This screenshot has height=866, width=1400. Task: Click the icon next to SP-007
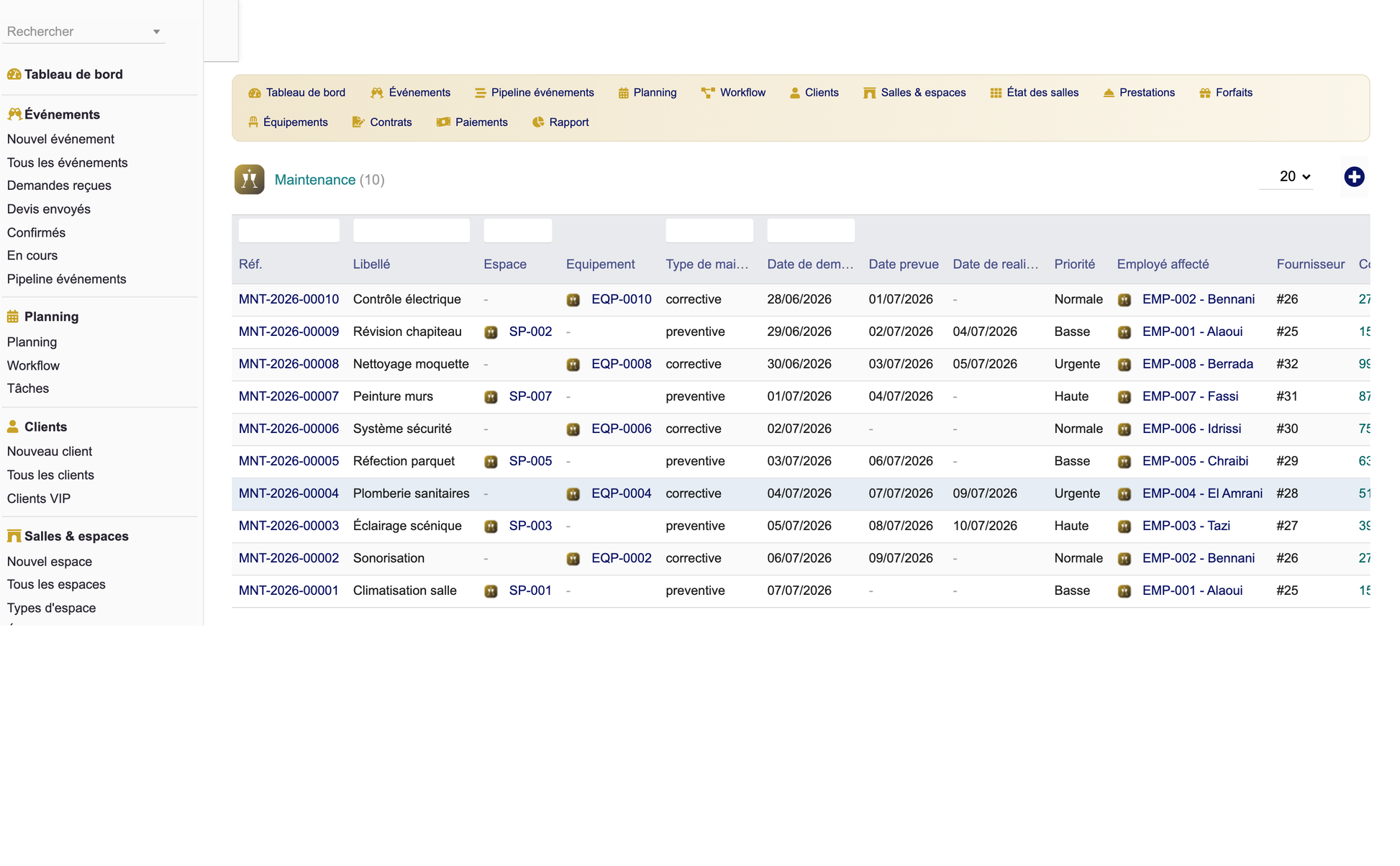(x=491, y=397)
